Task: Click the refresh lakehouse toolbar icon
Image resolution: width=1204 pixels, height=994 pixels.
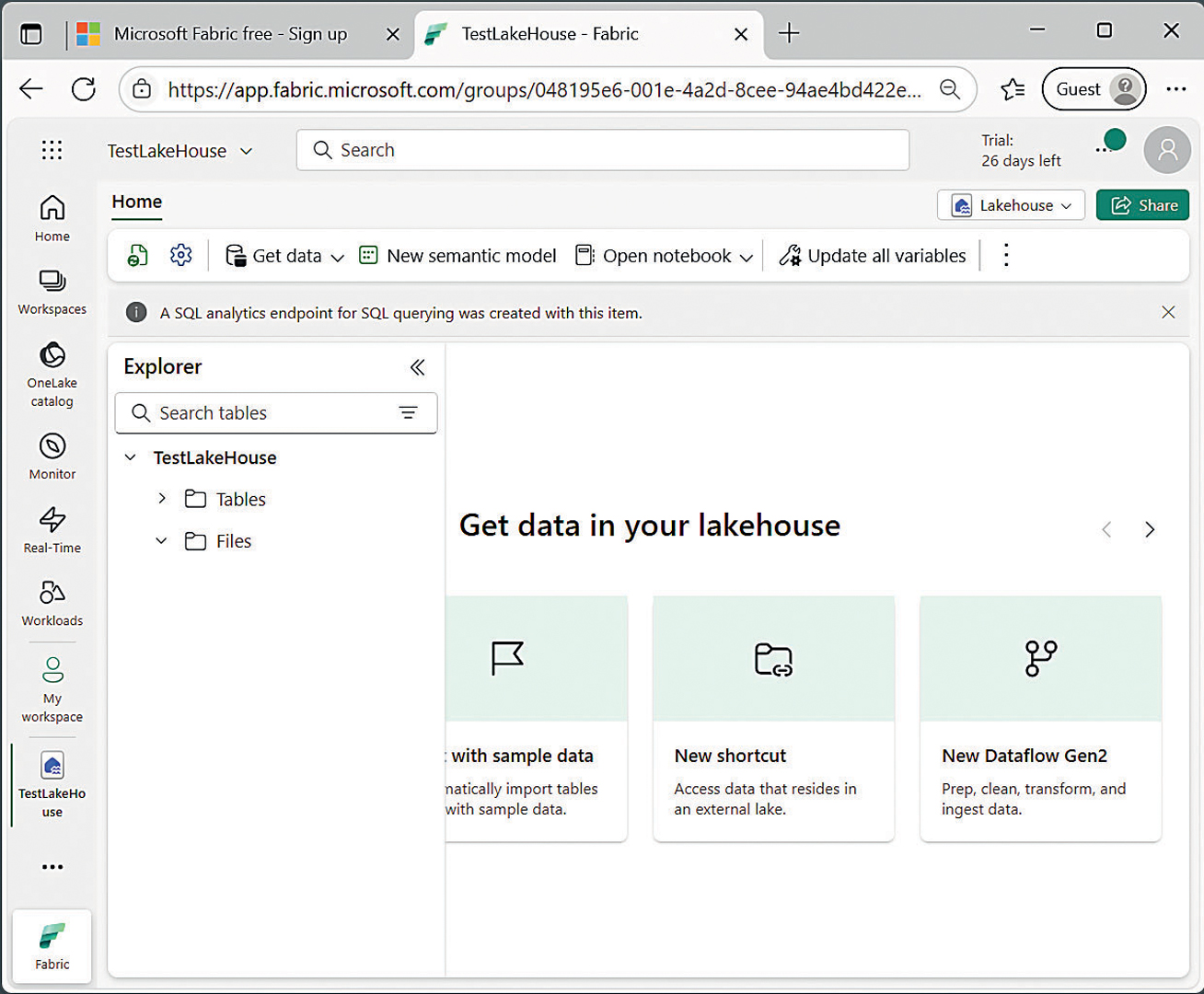Action: point(138,256)
